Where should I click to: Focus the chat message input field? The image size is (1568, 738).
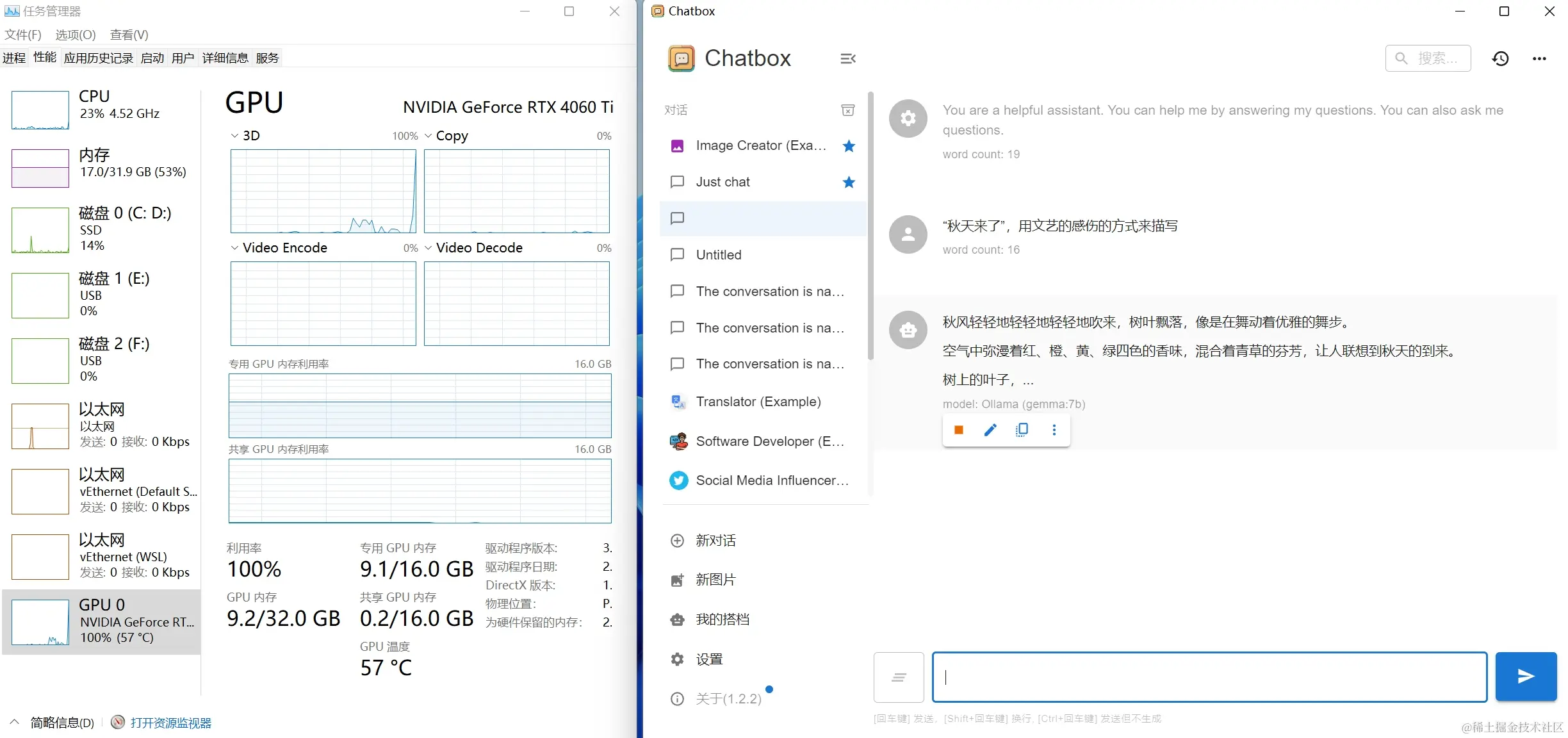(x=1209, y=677)
